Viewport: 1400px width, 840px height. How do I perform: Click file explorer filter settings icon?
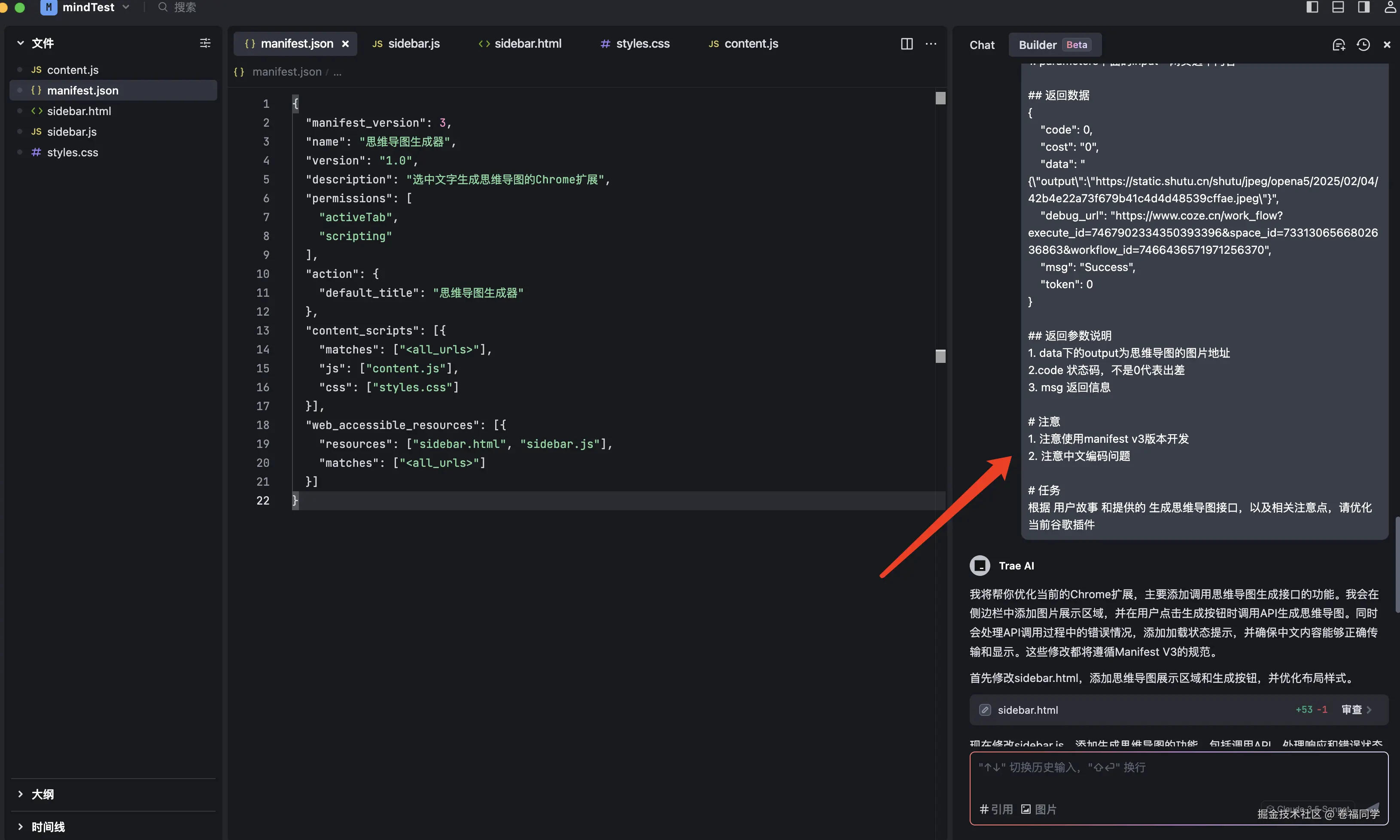205,43
